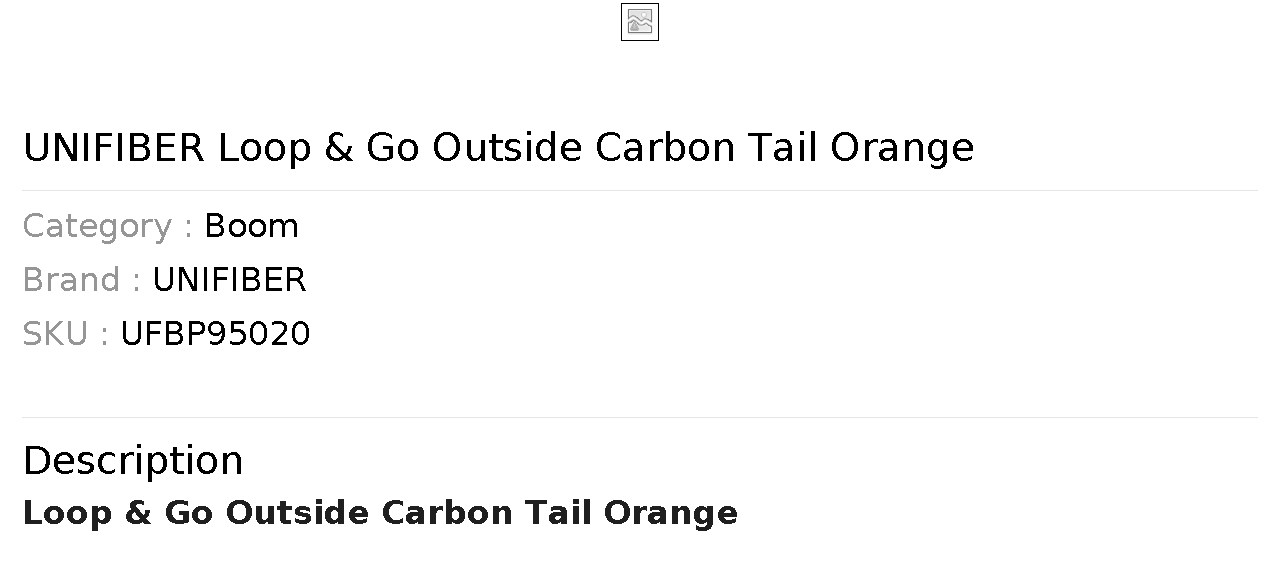Click the divider line under product title
The height and width of the screenshot is (569, 1280).
point(640,190)
